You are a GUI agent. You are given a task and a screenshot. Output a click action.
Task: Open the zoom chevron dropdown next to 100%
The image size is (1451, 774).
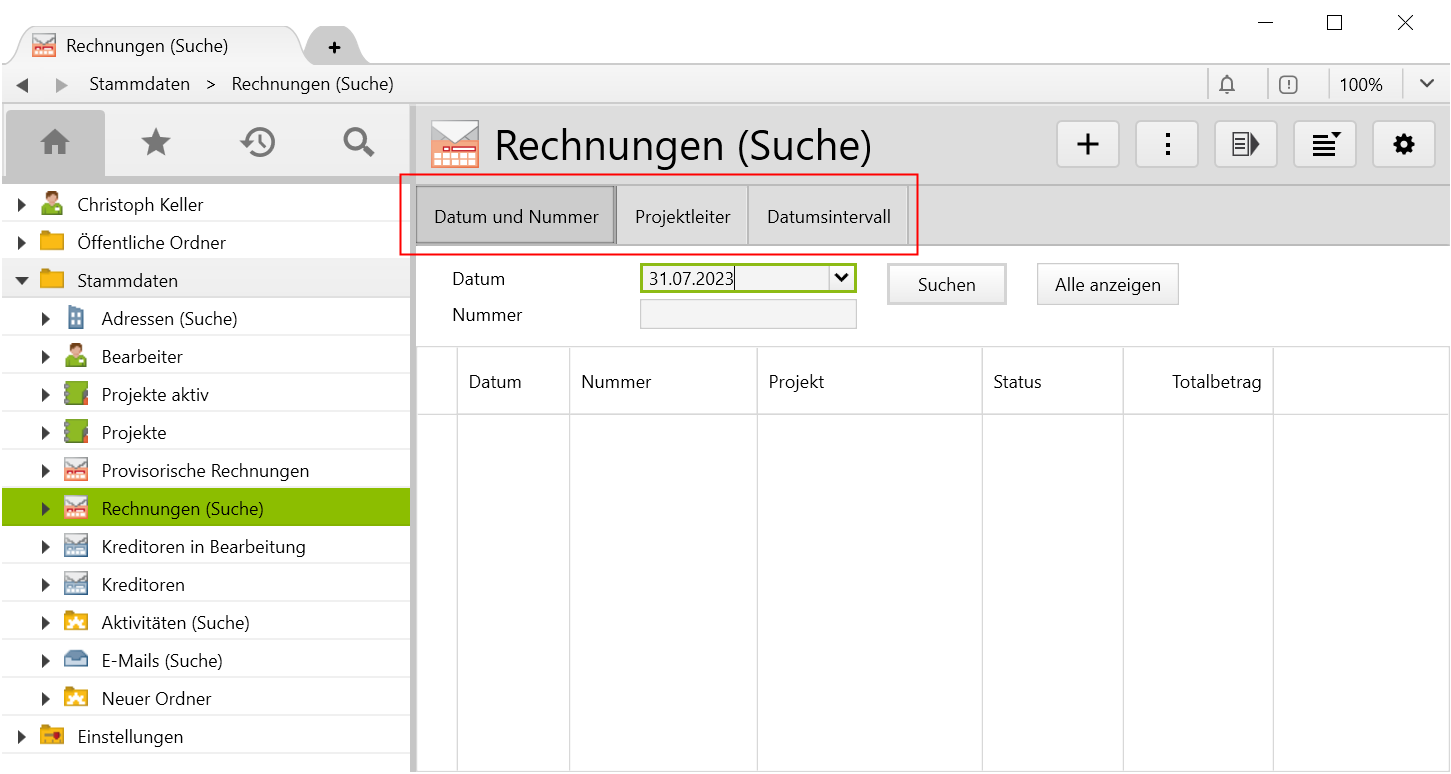(1426, 84)
